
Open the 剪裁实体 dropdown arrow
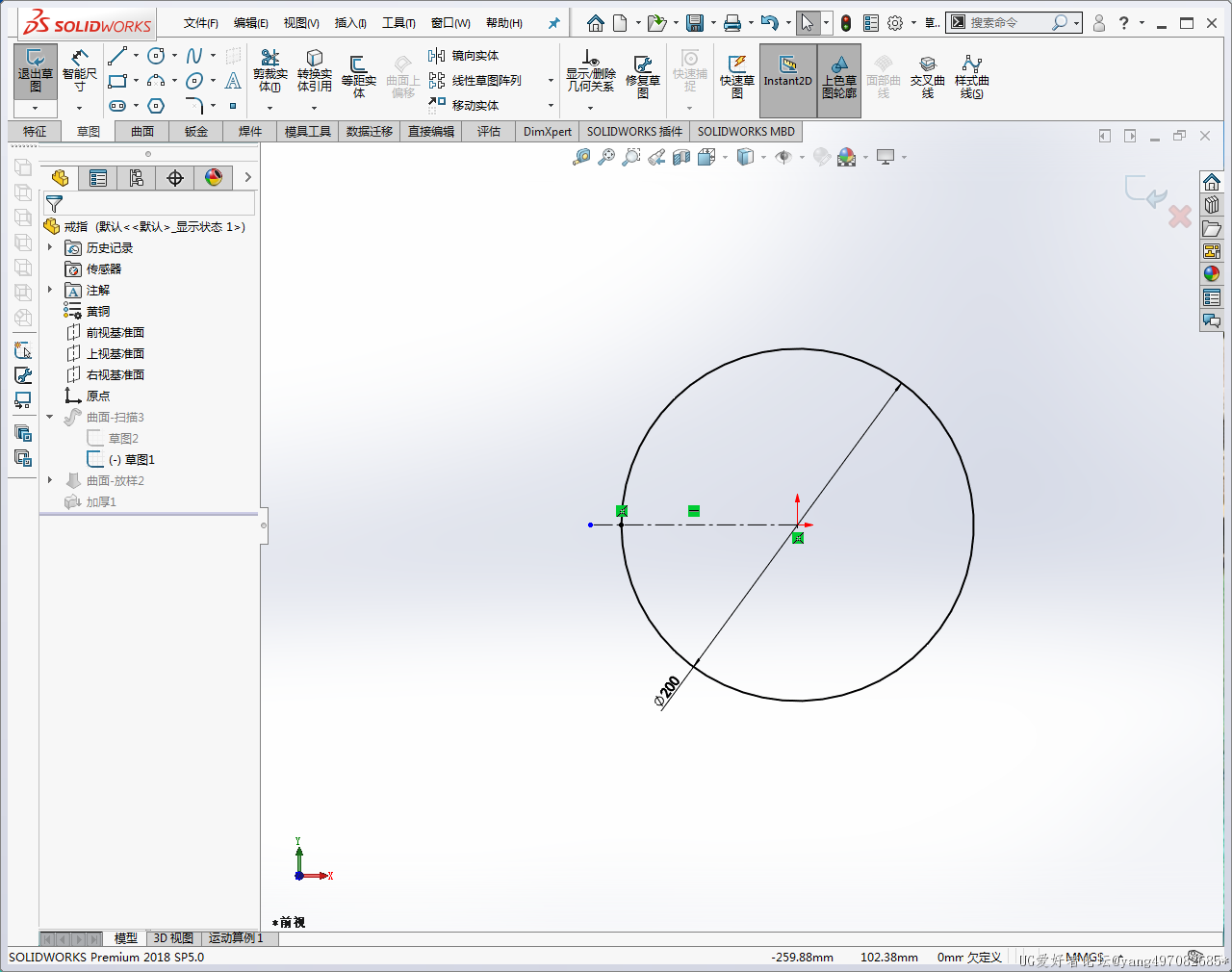coord(270,108)
